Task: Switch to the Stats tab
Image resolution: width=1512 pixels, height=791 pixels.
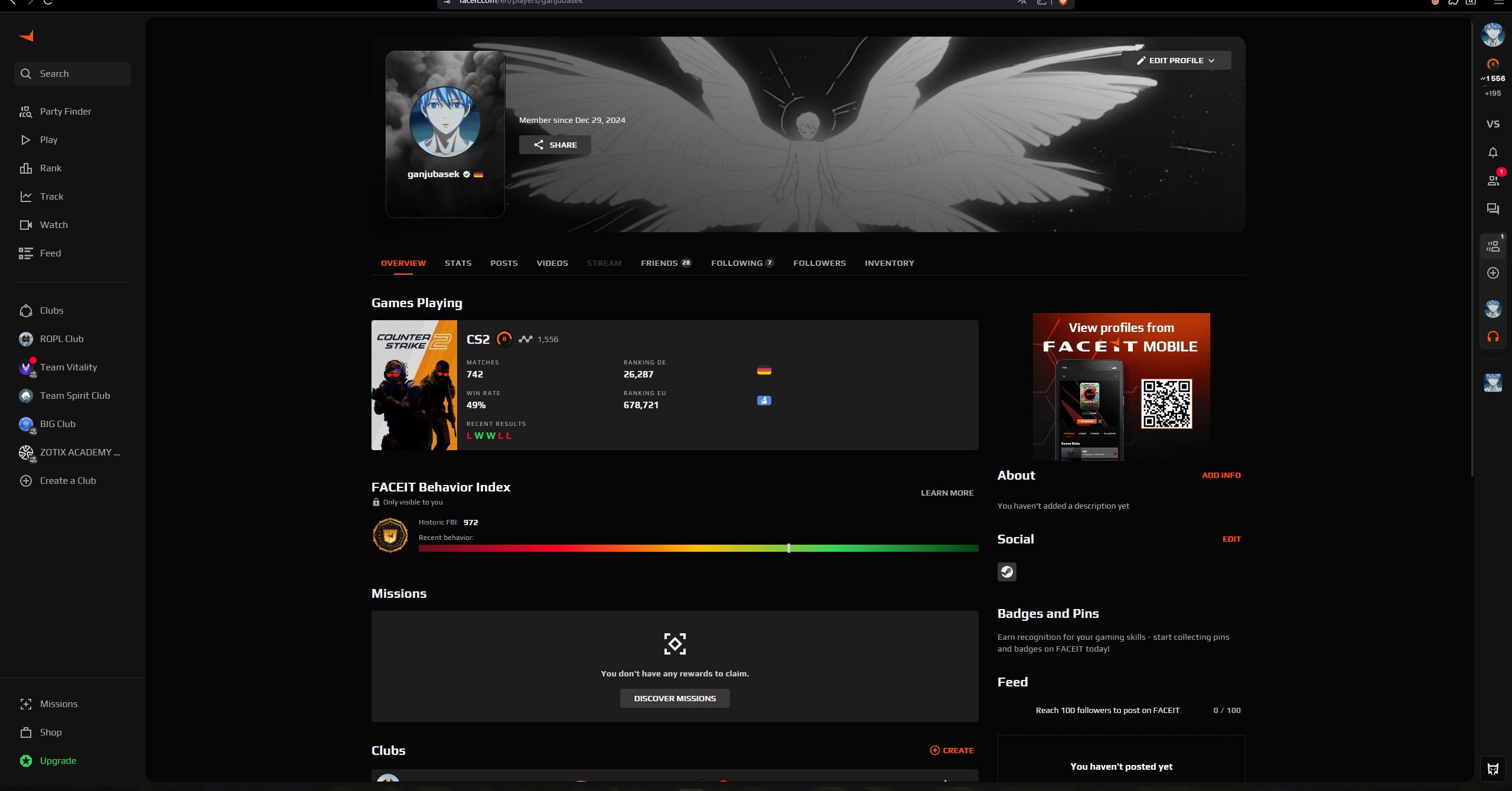Action: point(458,263)
